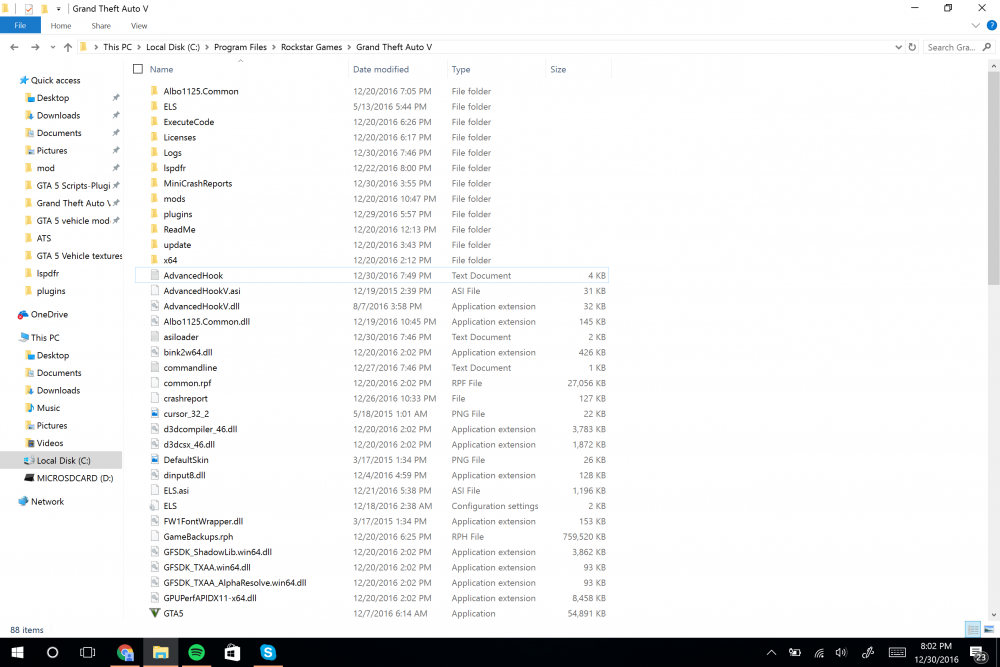Viewport: 1000px width, 667px height.
Task: Click the Back navigation arrow
Action: point(14,47)
